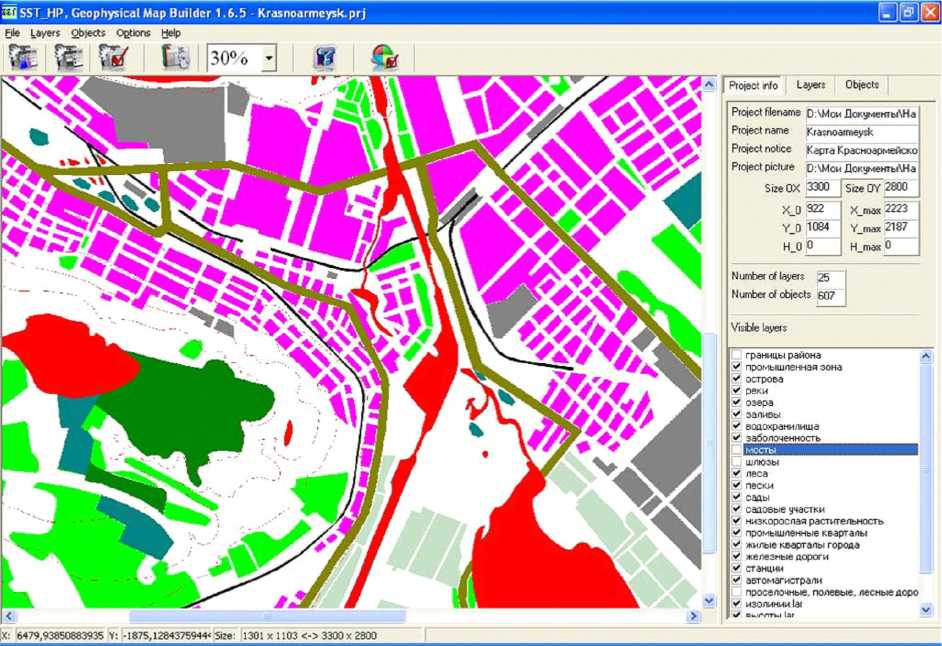Hide the железные дороги layer
Screen dimensions: 942x646
click(737, 556)
